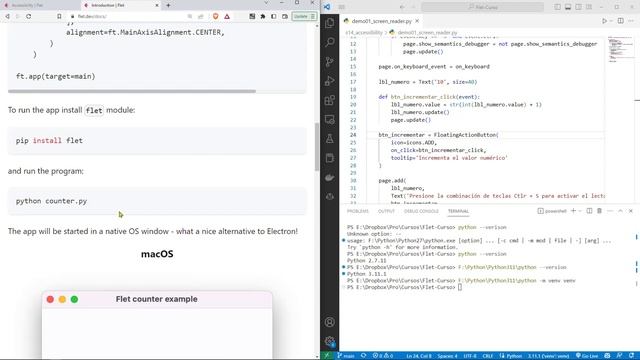Open the Search view in VS Code

[329, 42]
